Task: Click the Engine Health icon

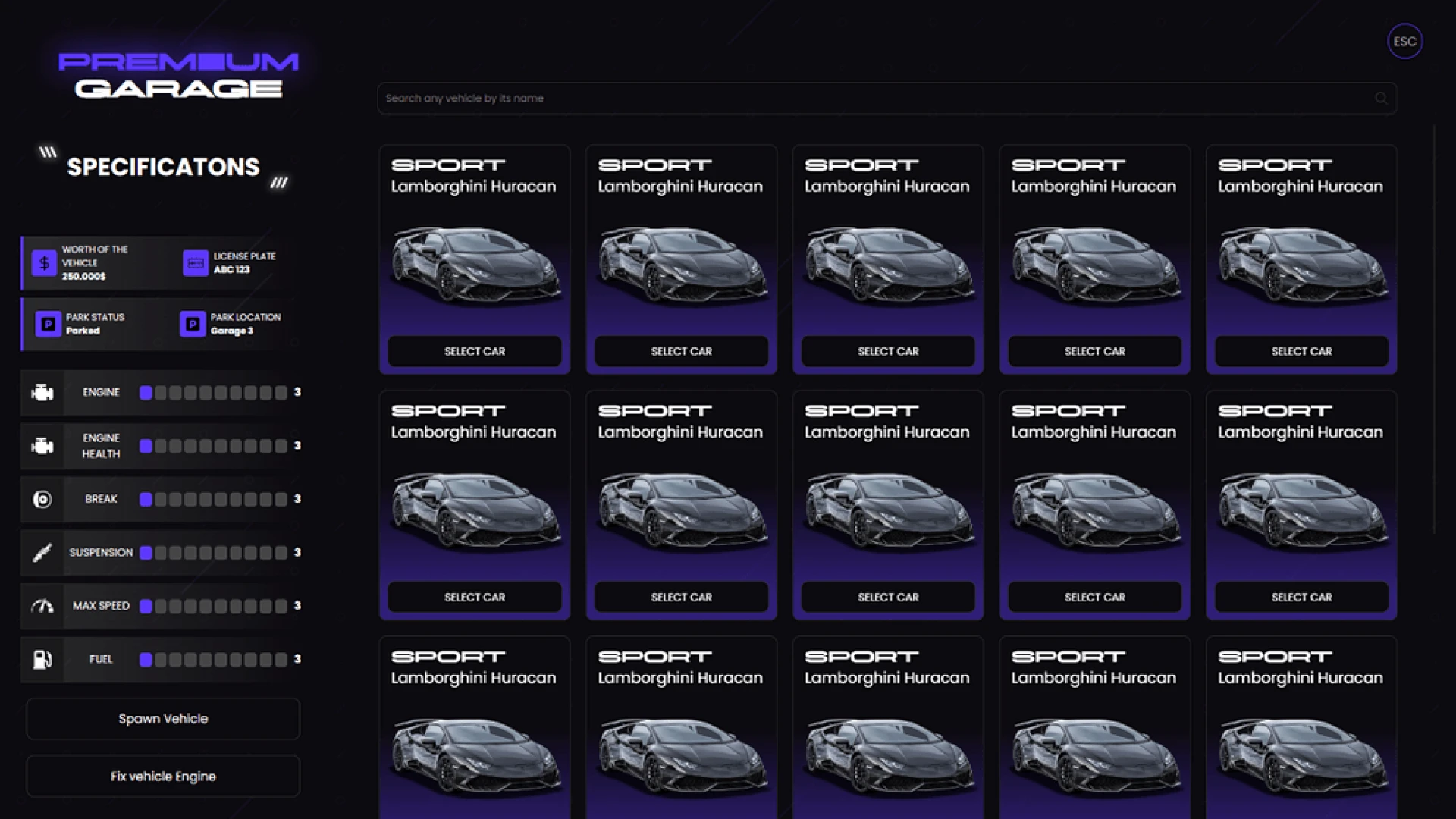Action: [x=42, y=446]
